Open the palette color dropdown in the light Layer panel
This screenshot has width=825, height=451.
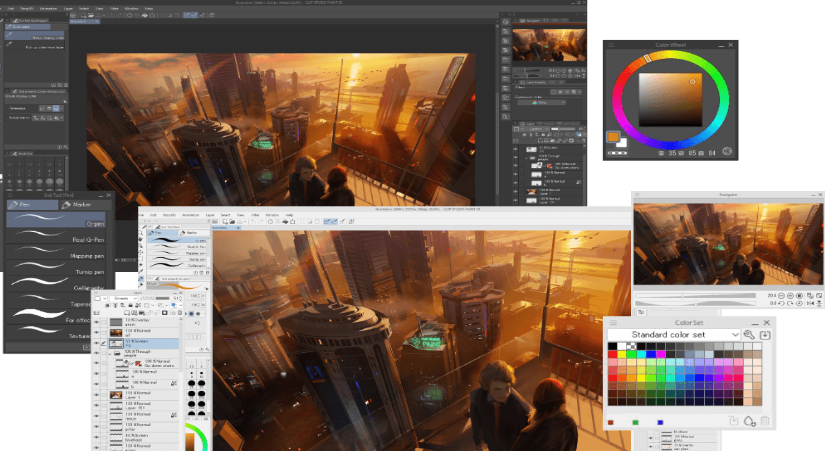(x=101, y=298)
